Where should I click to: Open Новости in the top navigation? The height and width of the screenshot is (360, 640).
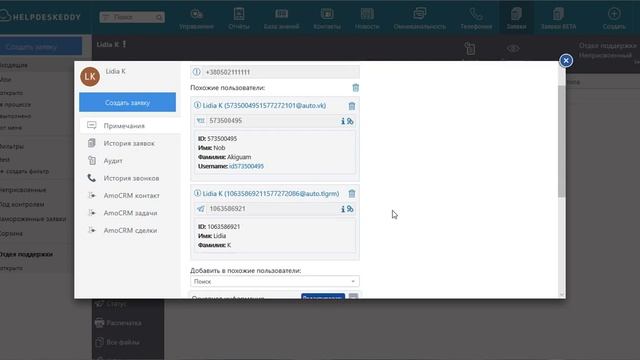click(367, 19)
